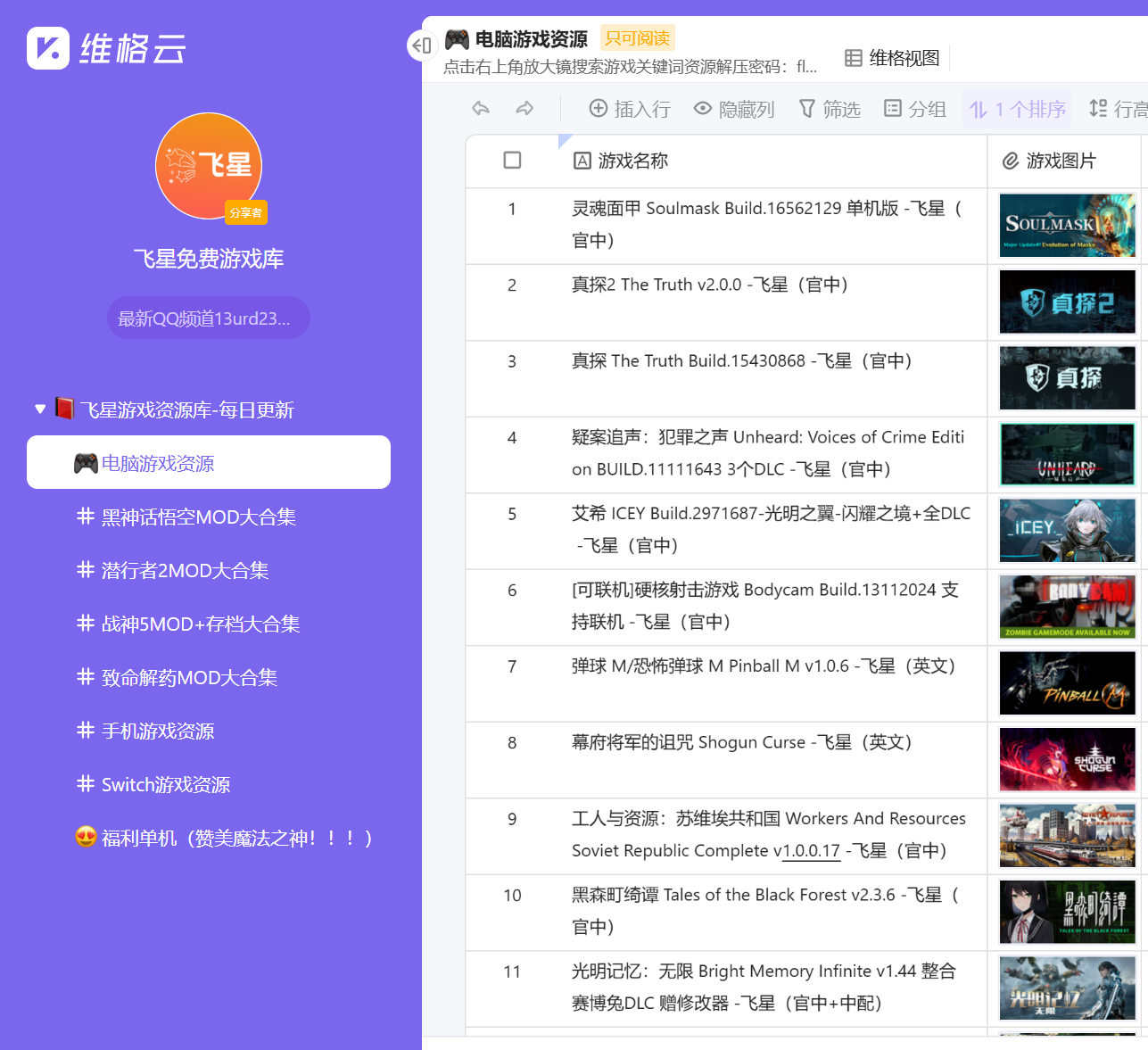Open 手机游戏资源 in sidebar
1148x1050 pixels.
pyautogui.click(x=209, y=731)
